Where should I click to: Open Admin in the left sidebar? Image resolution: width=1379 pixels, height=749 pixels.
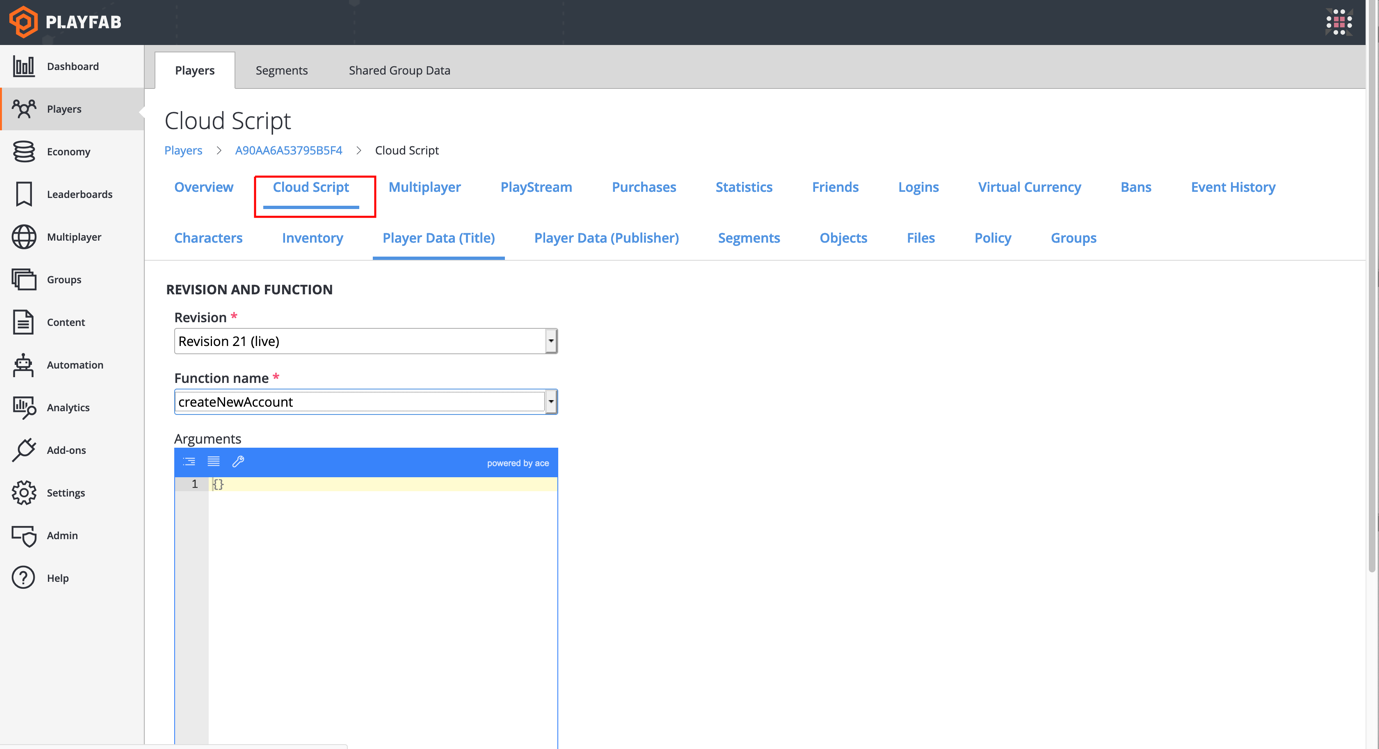[x=72, y=536]
